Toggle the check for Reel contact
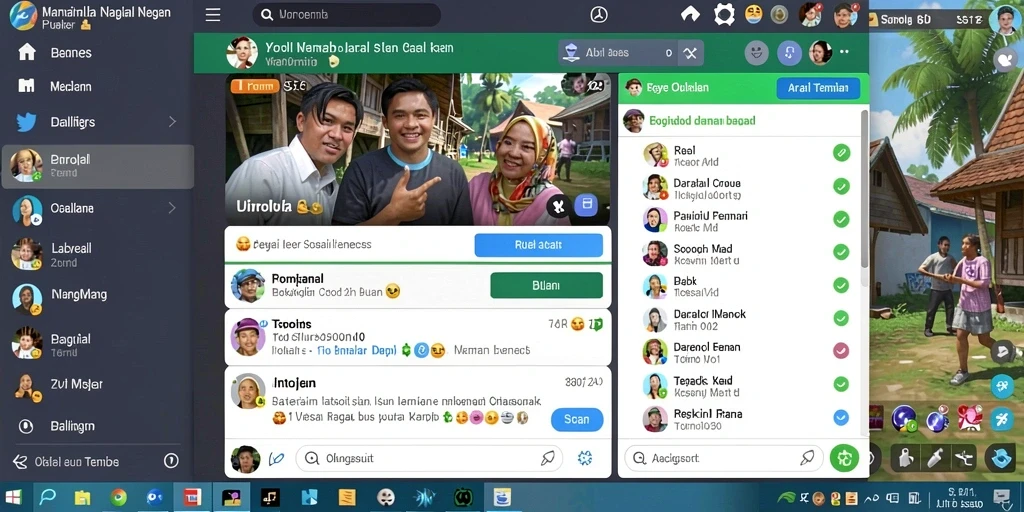 pos(841,153)
